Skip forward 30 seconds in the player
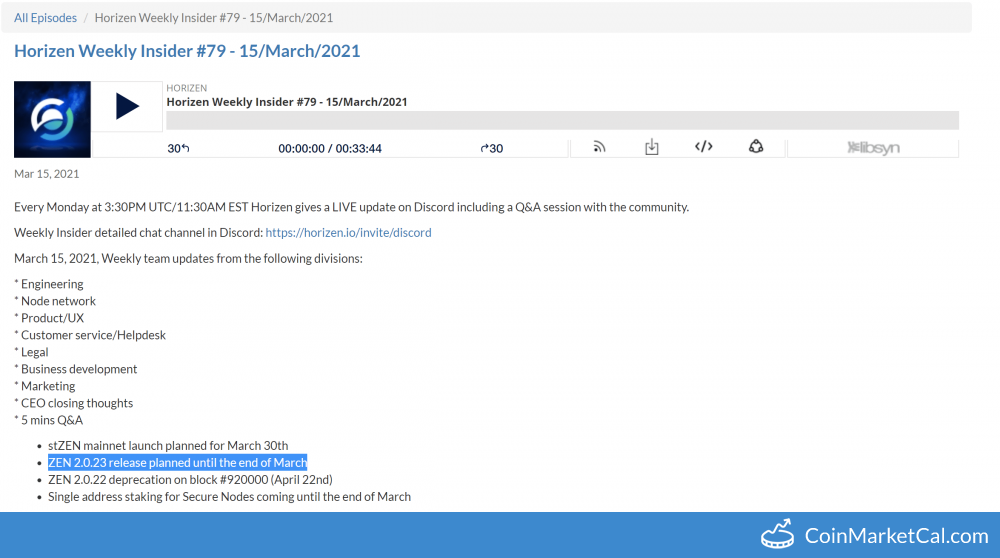1000x558 pixels. pos(492,148)
